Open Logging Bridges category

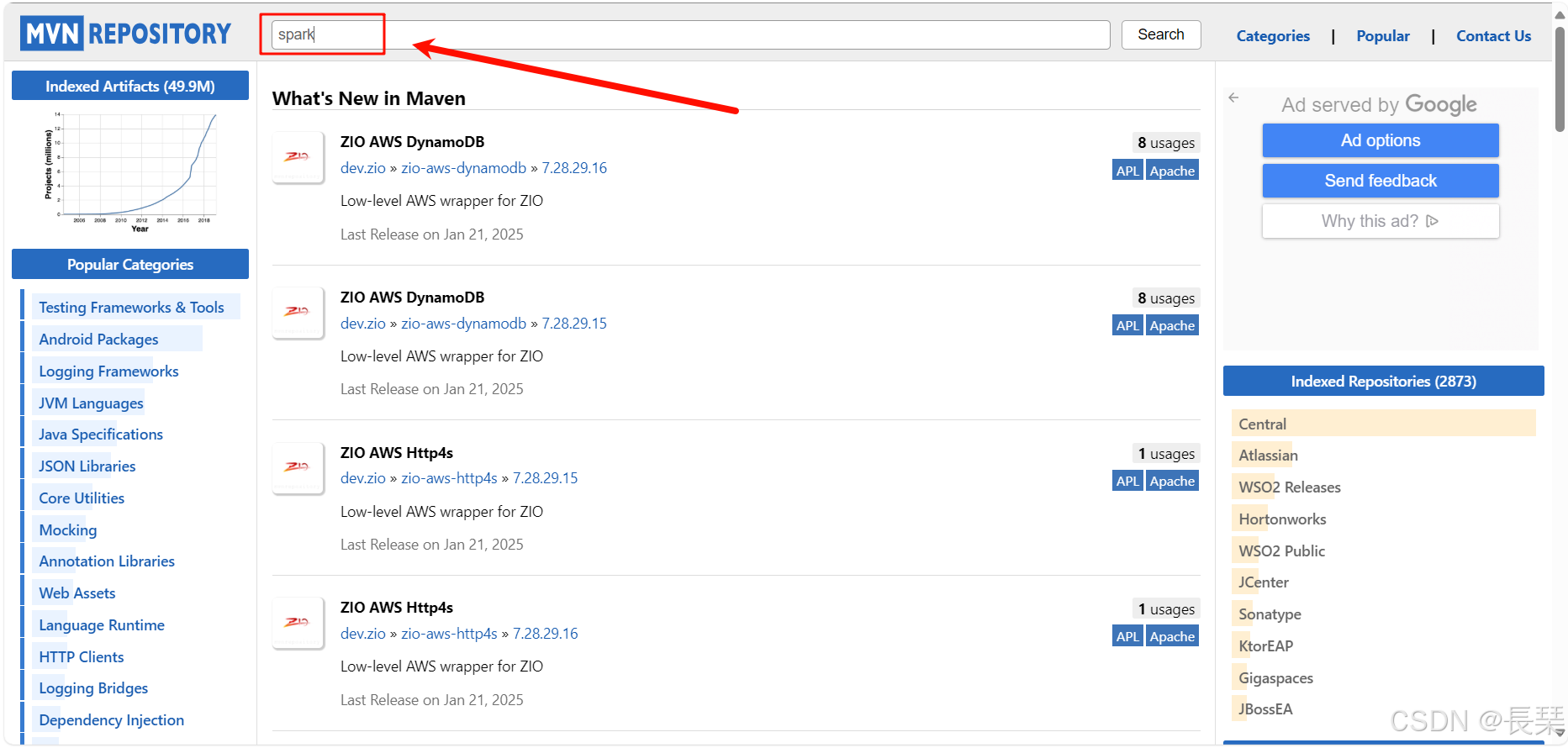93,688
